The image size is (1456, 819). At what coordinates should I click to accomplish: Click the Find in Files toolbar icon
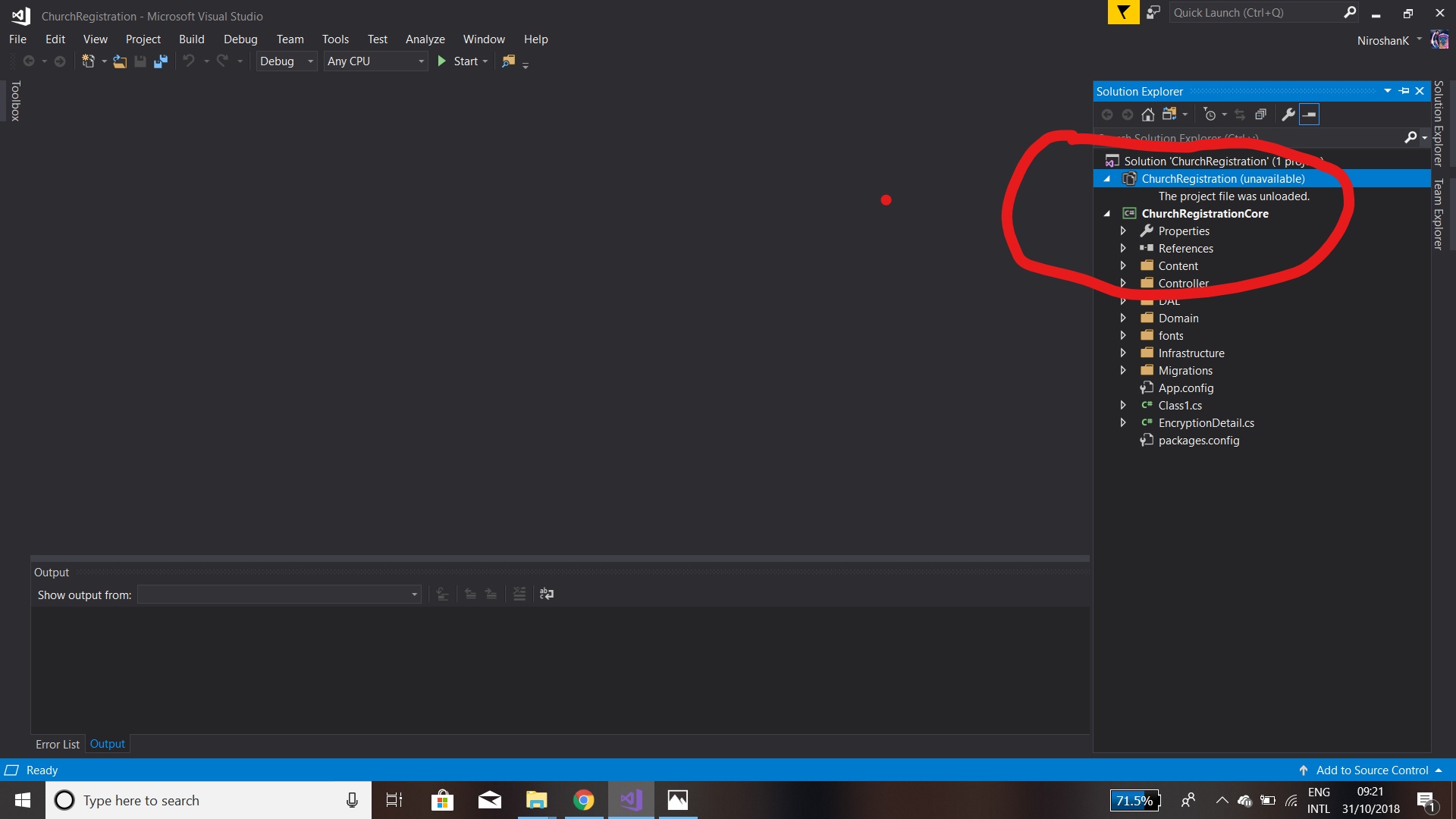coord(508,61)
